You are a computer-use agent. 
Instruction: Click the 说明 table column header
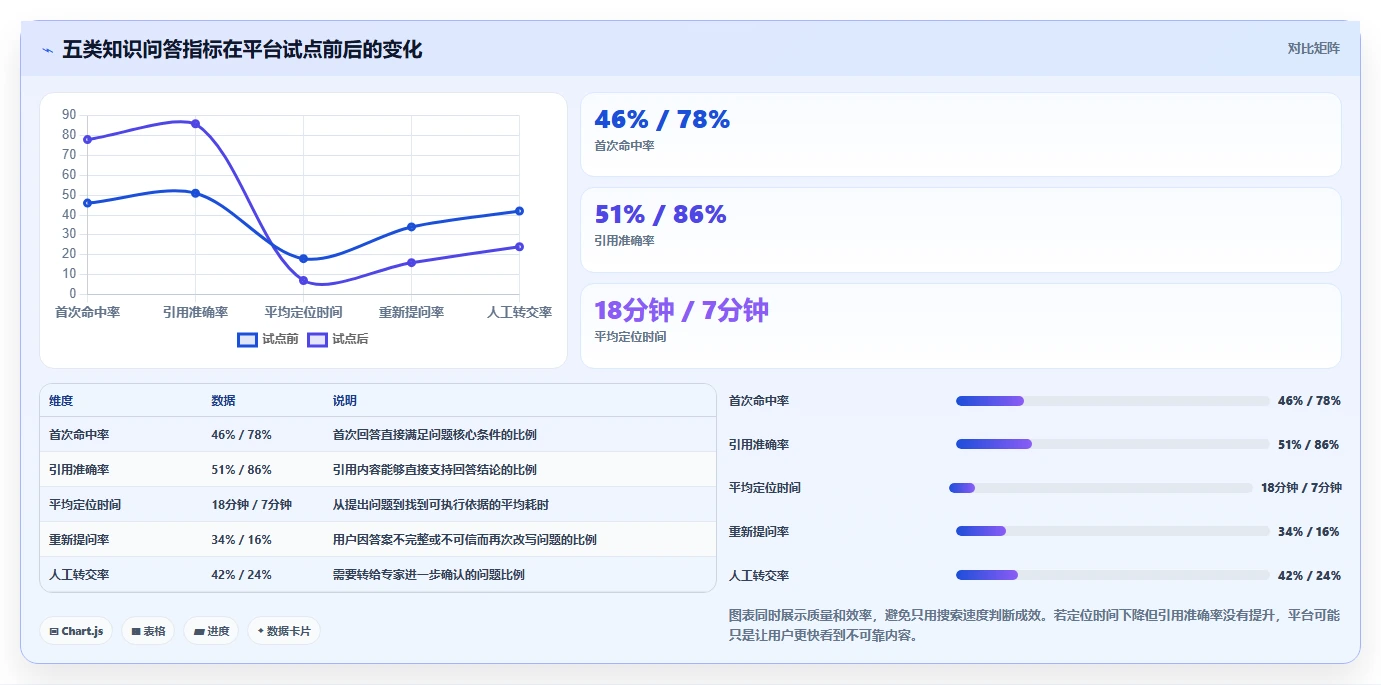tap(345, 400)
